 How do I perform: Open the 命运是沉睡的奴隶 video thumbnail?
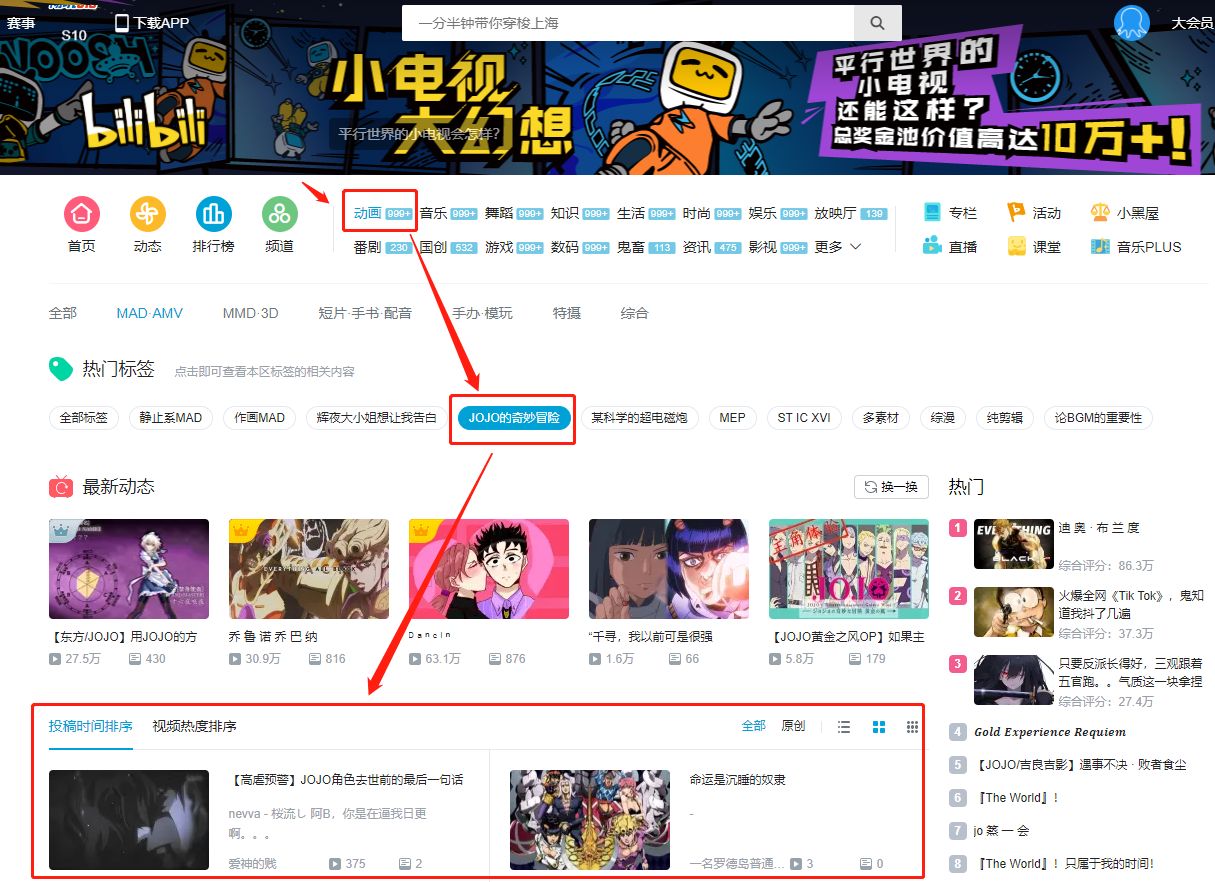tap(590, 820)
